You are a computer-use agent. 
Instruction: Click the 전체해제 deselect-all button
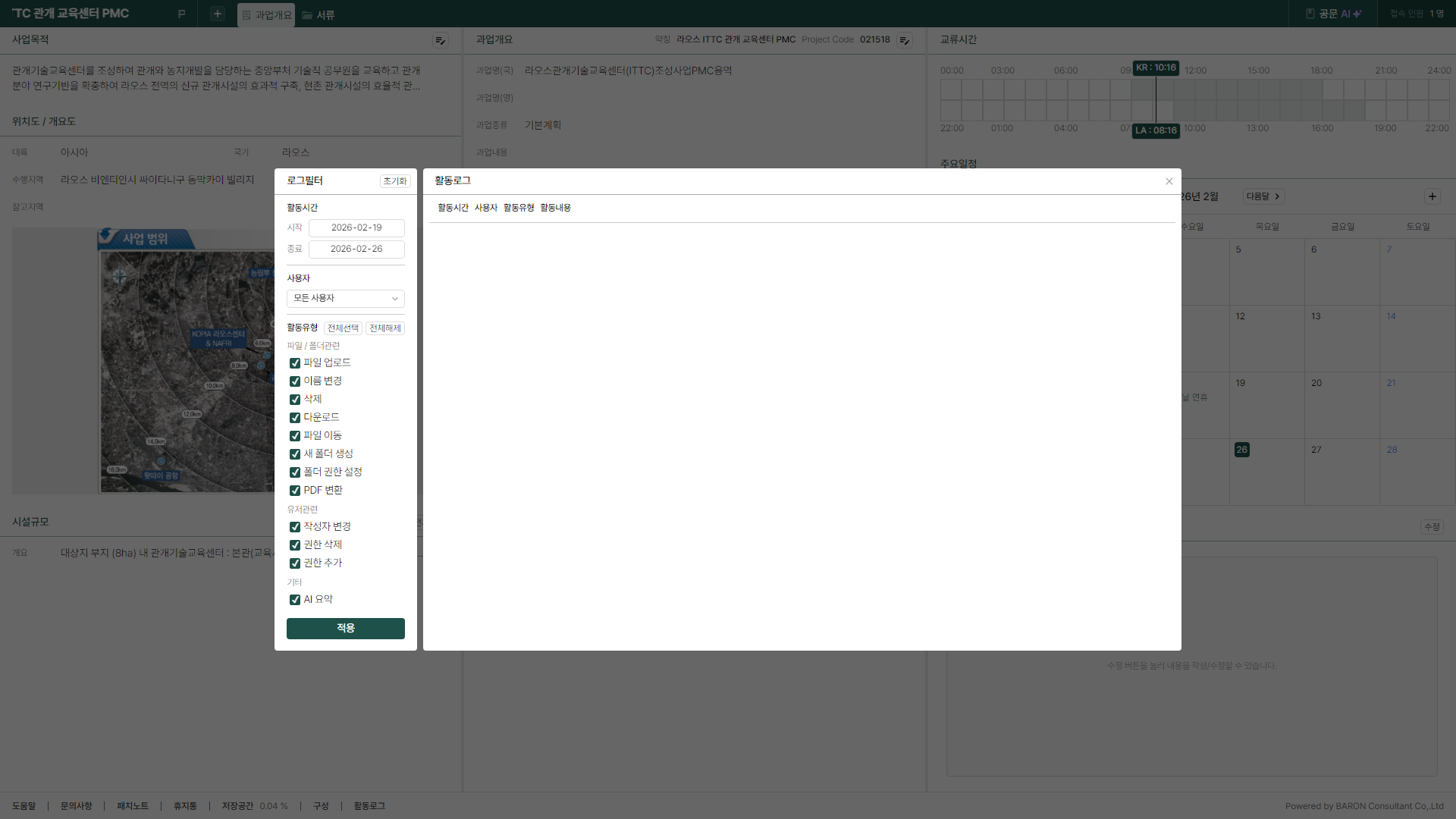point(384,328)
